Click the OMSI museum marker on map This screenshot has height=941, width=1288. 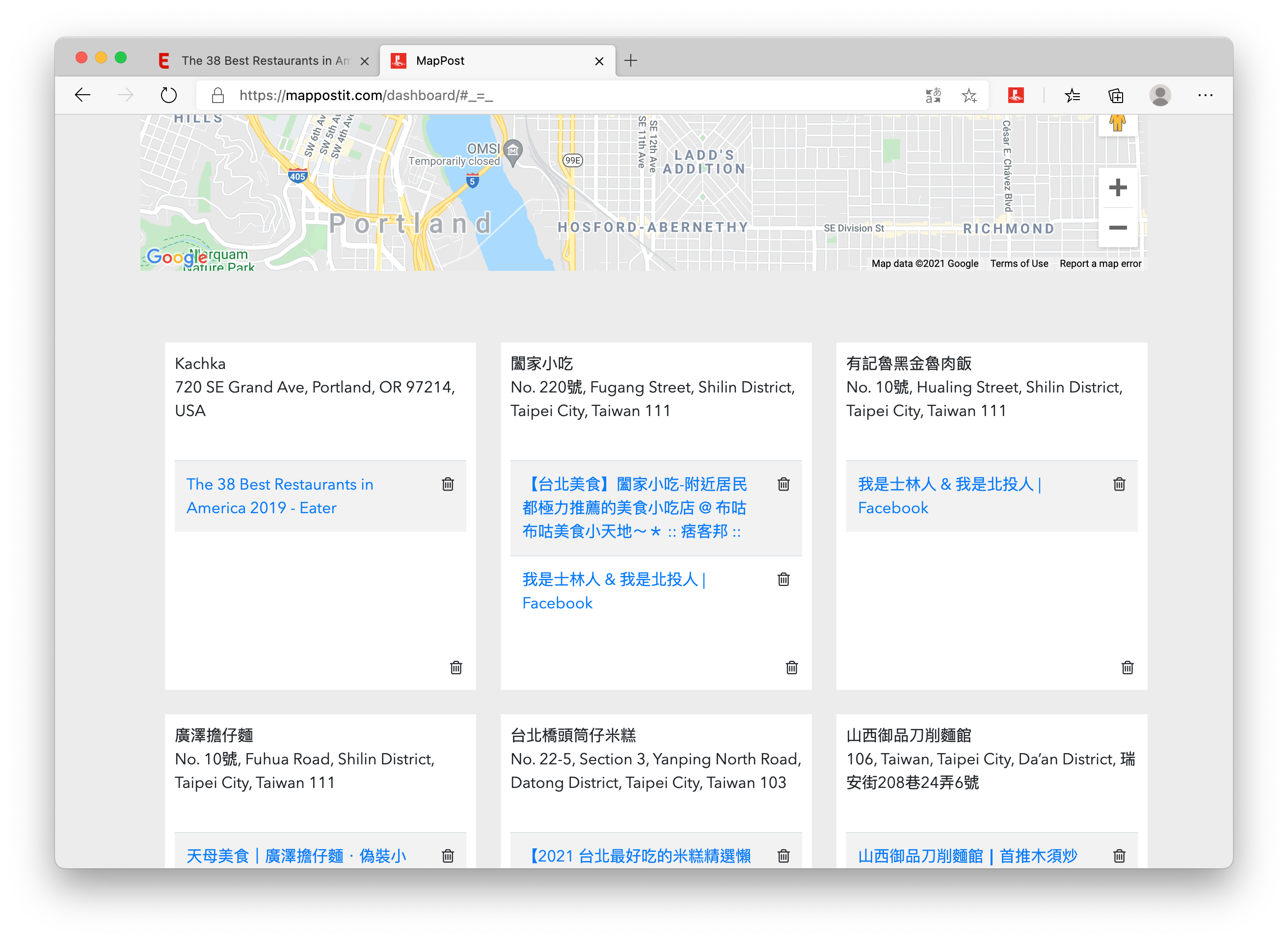pyautogui.click(x=513, y=152)
